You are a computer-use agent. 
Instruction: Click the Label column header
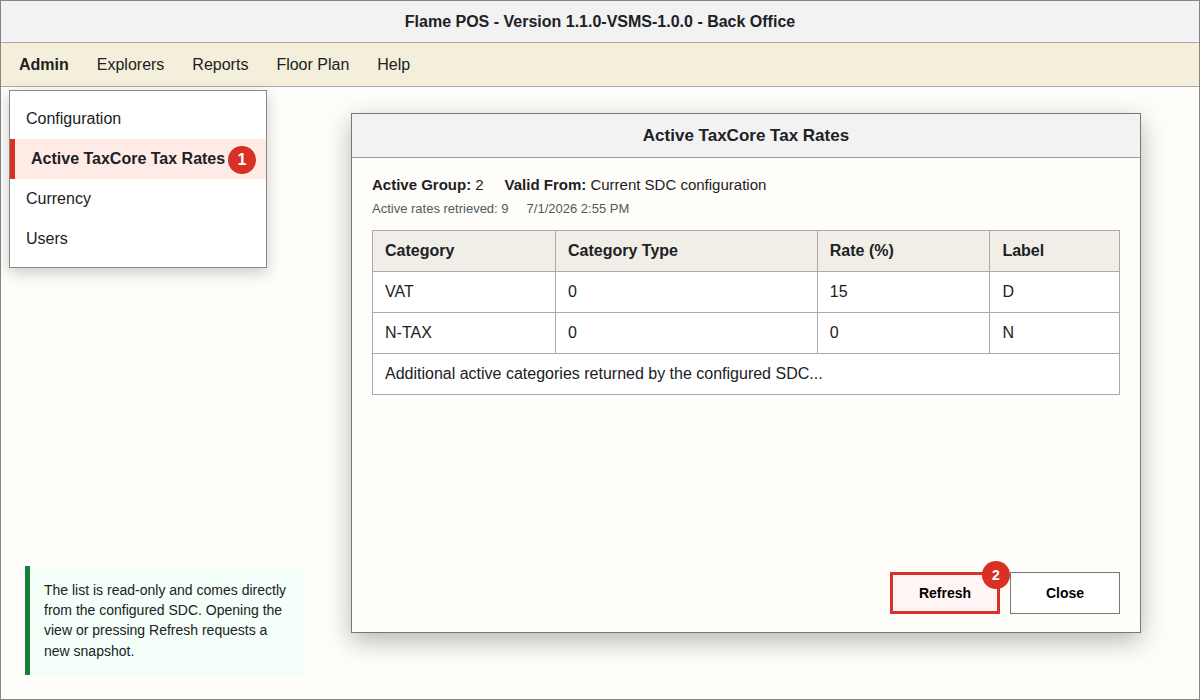pos(1055,251)
